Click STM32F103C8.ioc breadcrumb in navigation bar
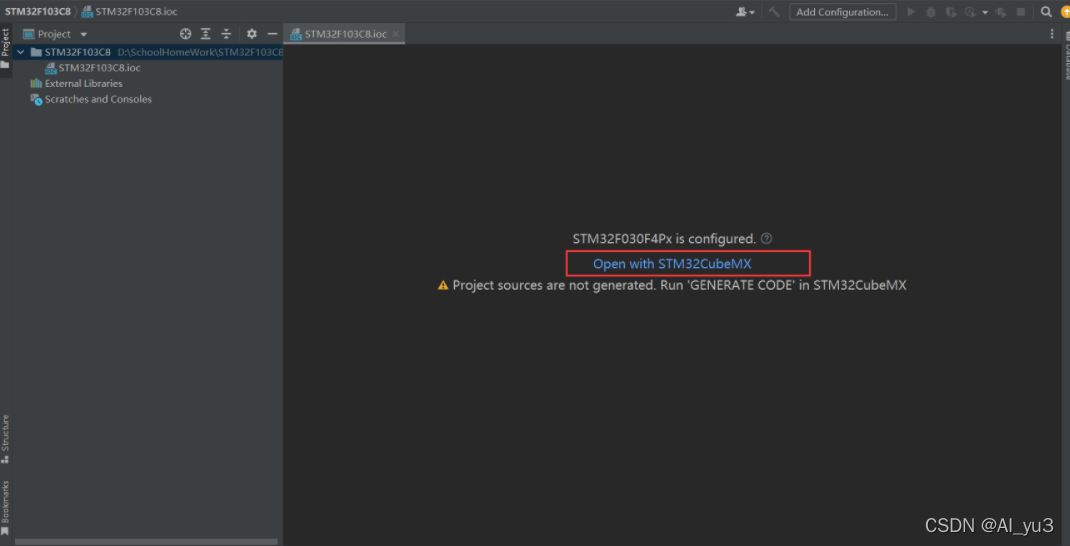This screenshot has height=546, width=1070. (130, 12)
